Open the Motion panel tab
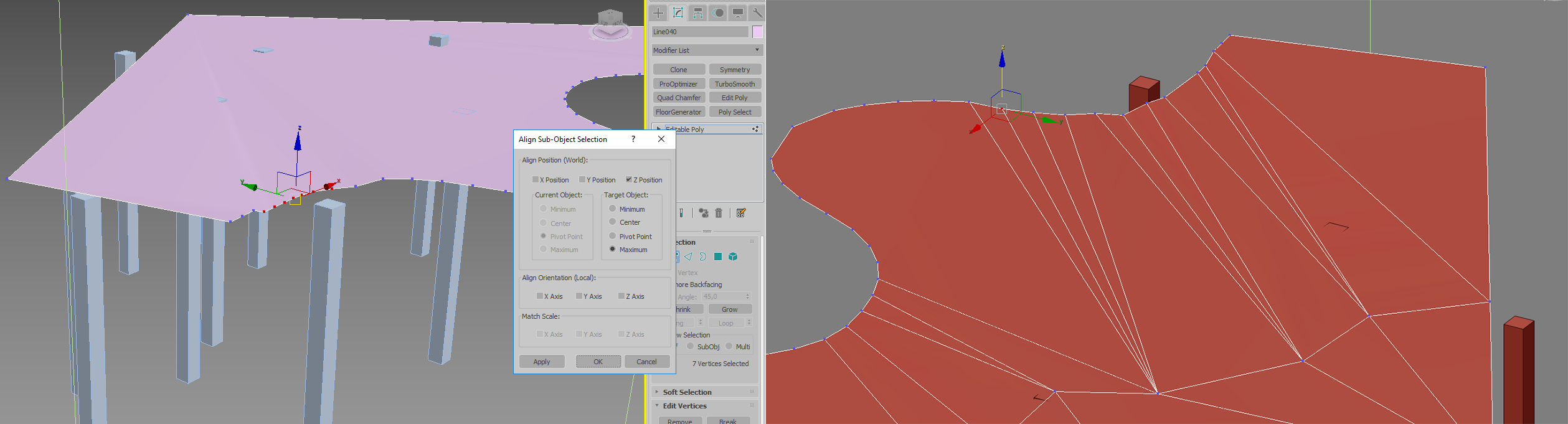Screen dimensions: 1568x424 [718, 12]
